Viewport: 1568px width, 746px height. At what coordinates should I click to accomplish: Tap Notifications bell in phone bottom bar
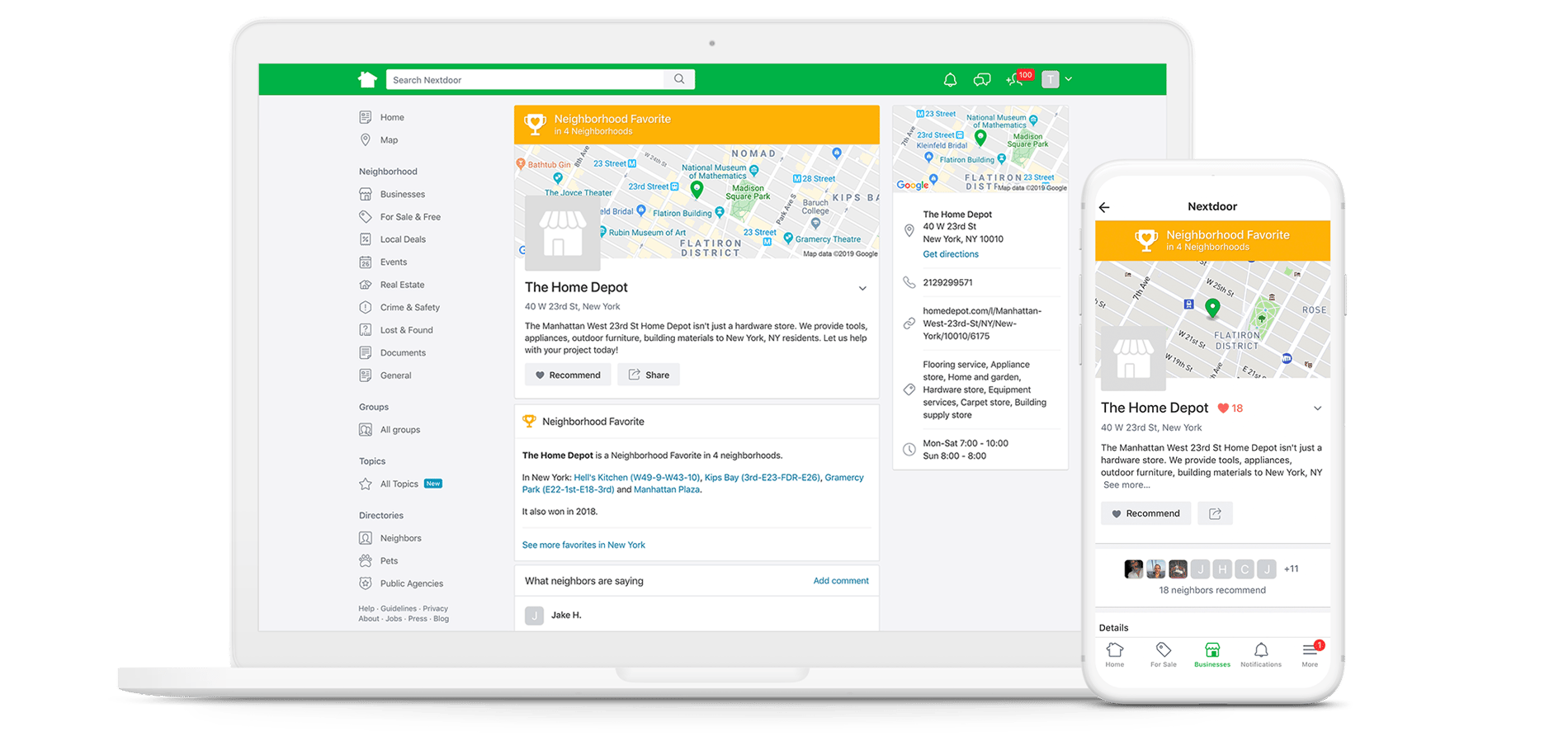[x=1261, y=654]
